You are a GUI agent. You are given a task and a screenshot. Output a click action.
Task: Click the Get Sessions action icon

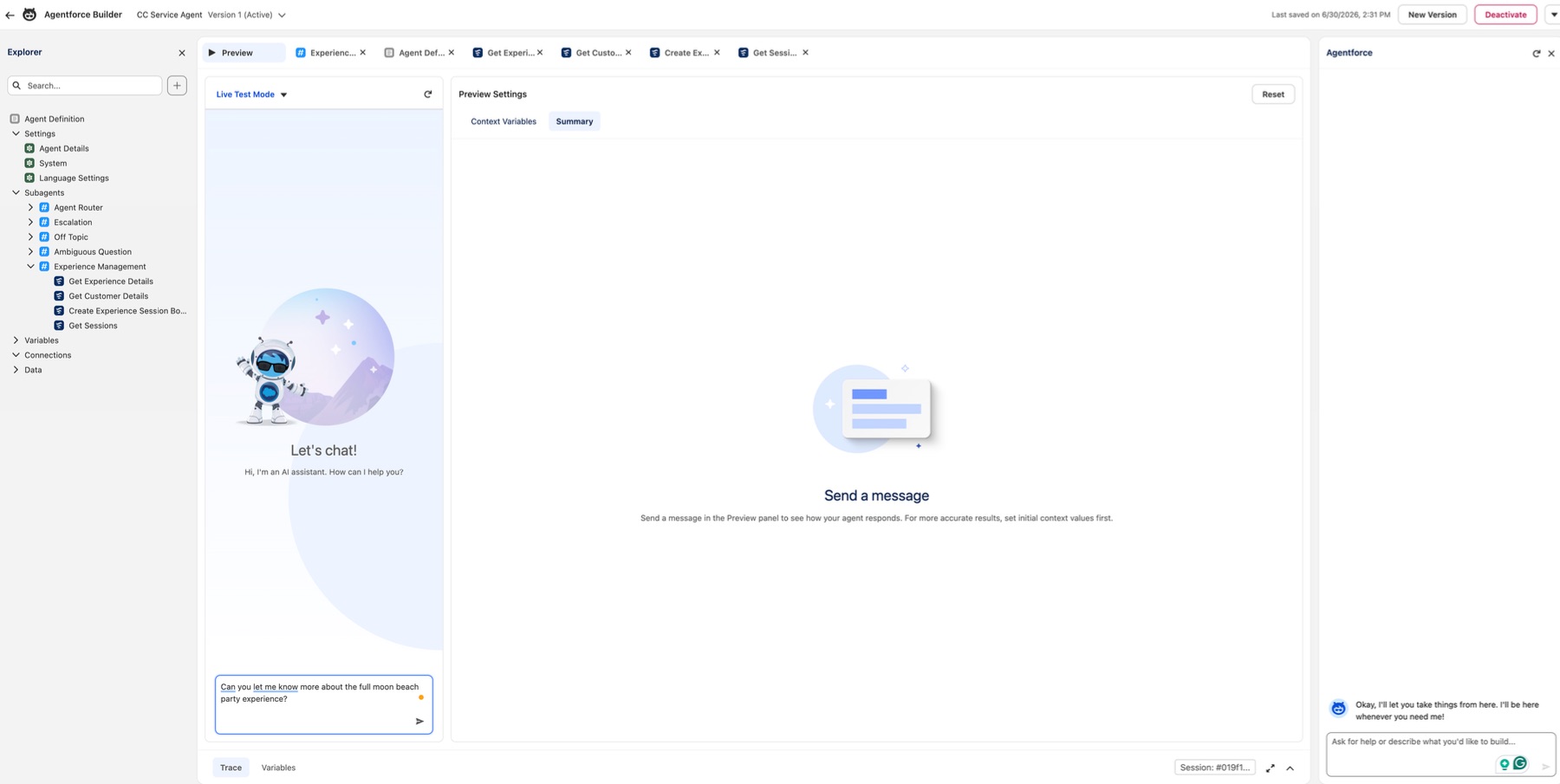[x=59, y=325]
